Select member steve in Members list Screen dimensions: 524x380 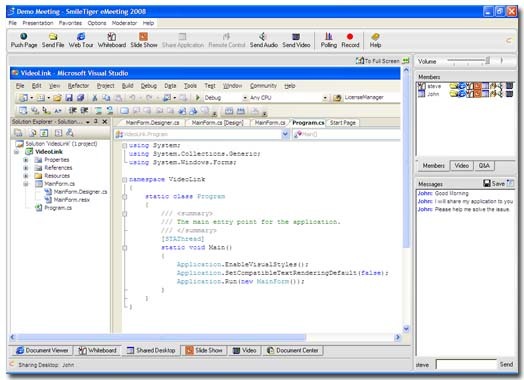point(434,86)
